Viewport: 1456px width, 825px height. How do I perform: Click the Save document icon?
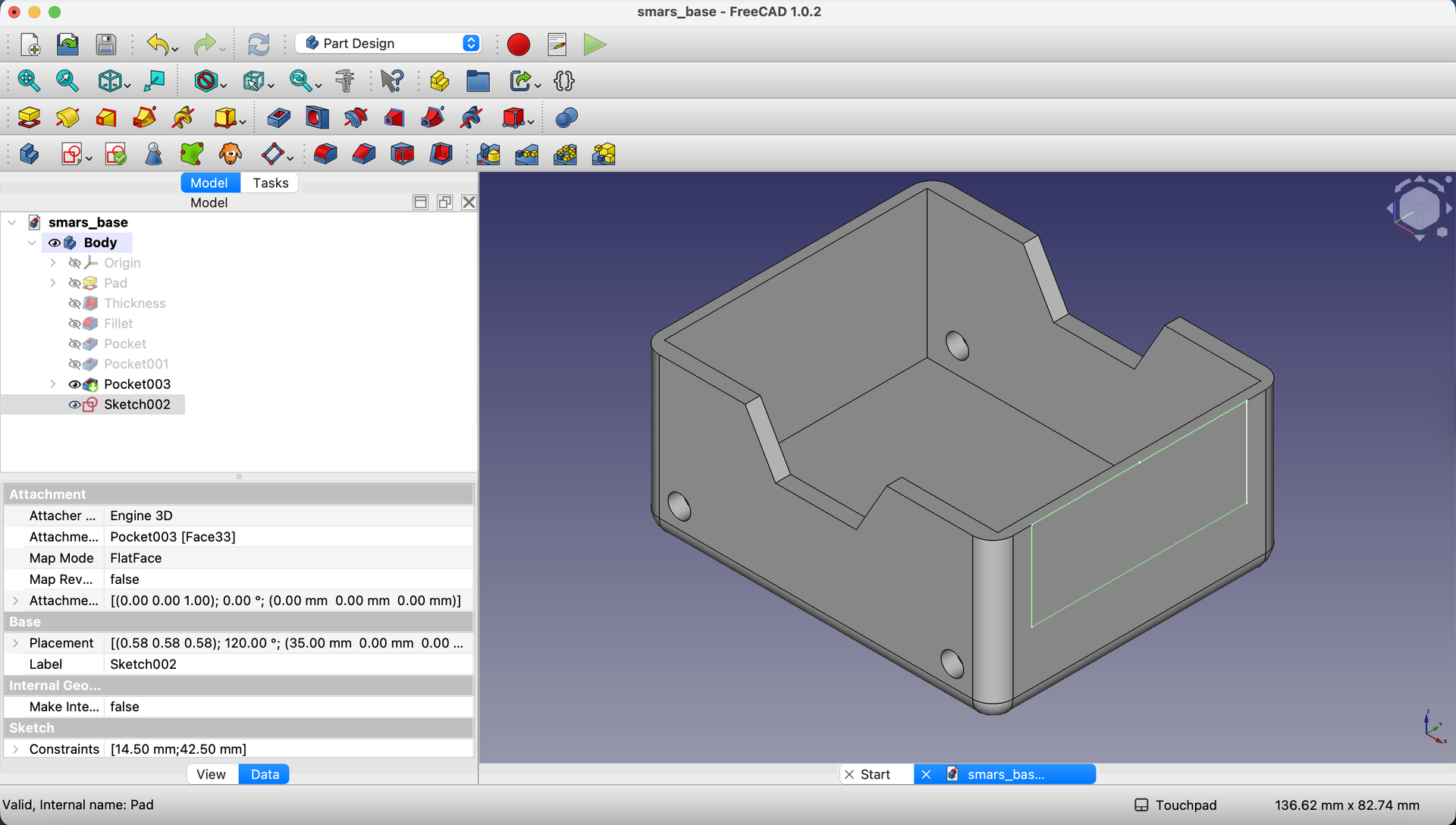point(106,44)
